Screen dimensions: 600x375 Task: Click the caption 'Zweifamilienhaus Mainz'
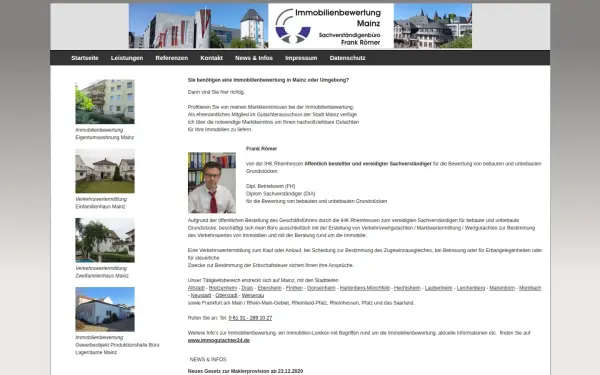click(102, 276)
